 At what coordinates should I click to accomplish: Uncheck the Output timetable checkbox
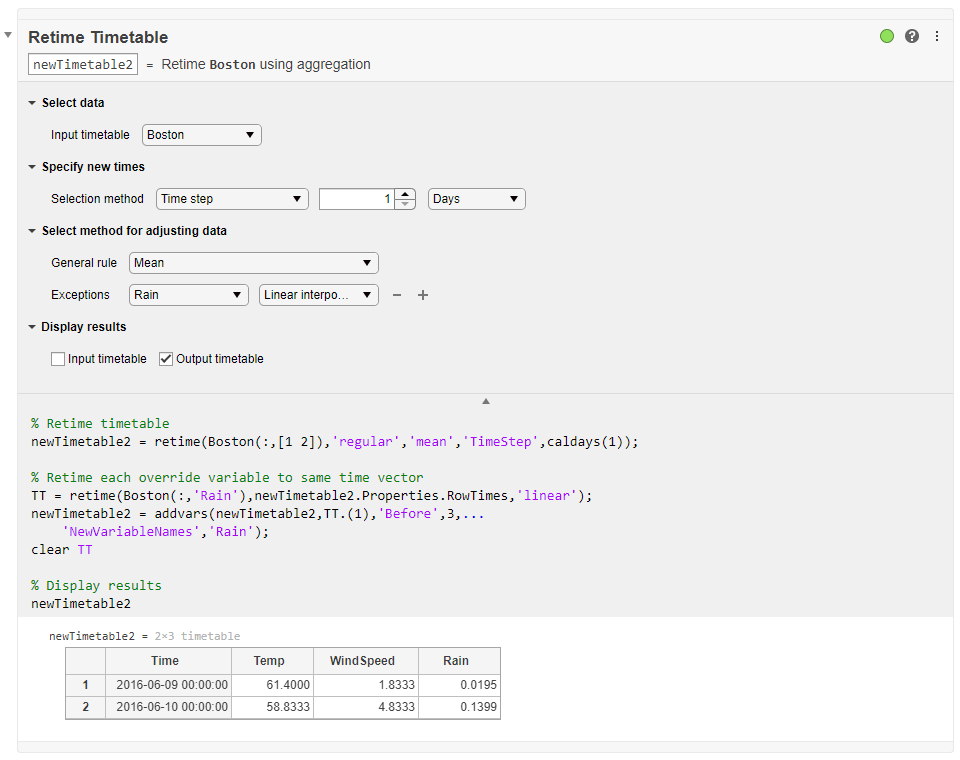166,359
